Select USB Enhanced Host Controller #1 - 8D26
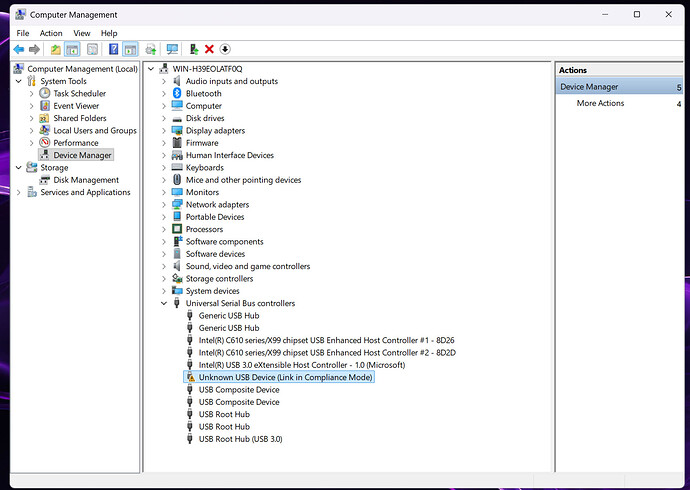 pos(327,340)
